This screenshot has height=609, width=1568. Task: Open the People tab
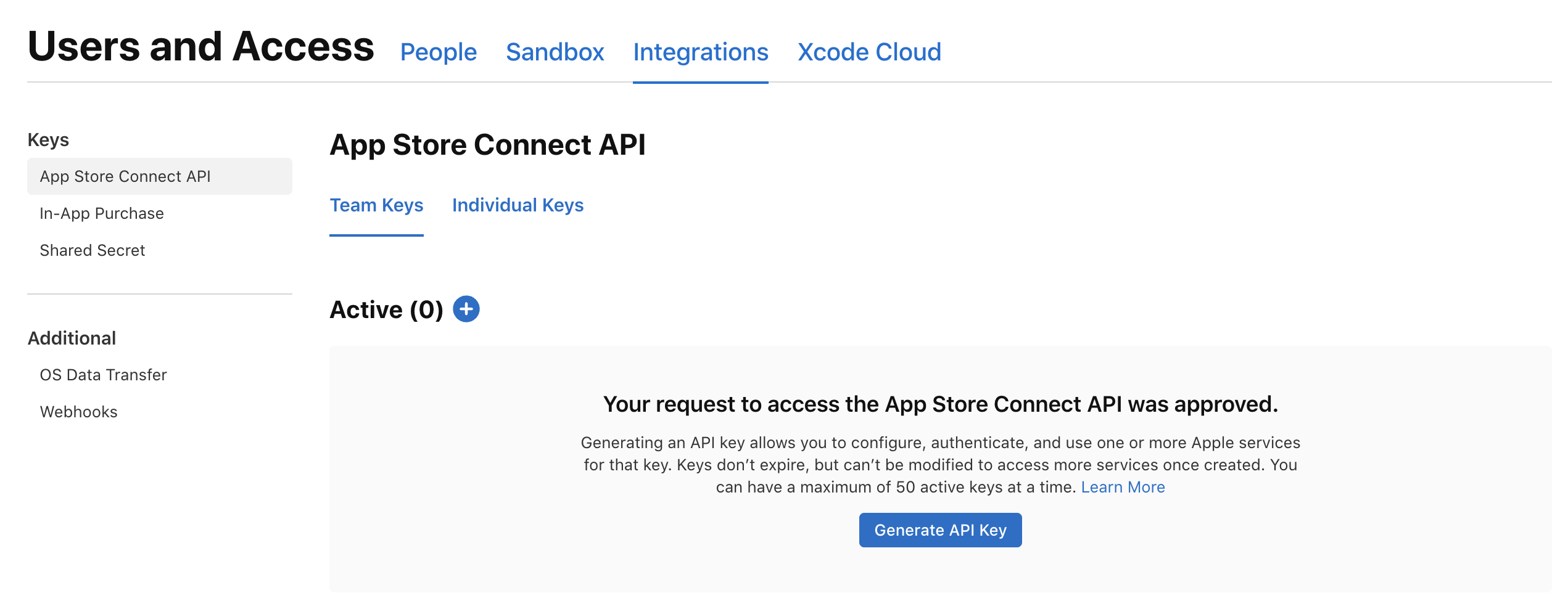tap(439, 52)
